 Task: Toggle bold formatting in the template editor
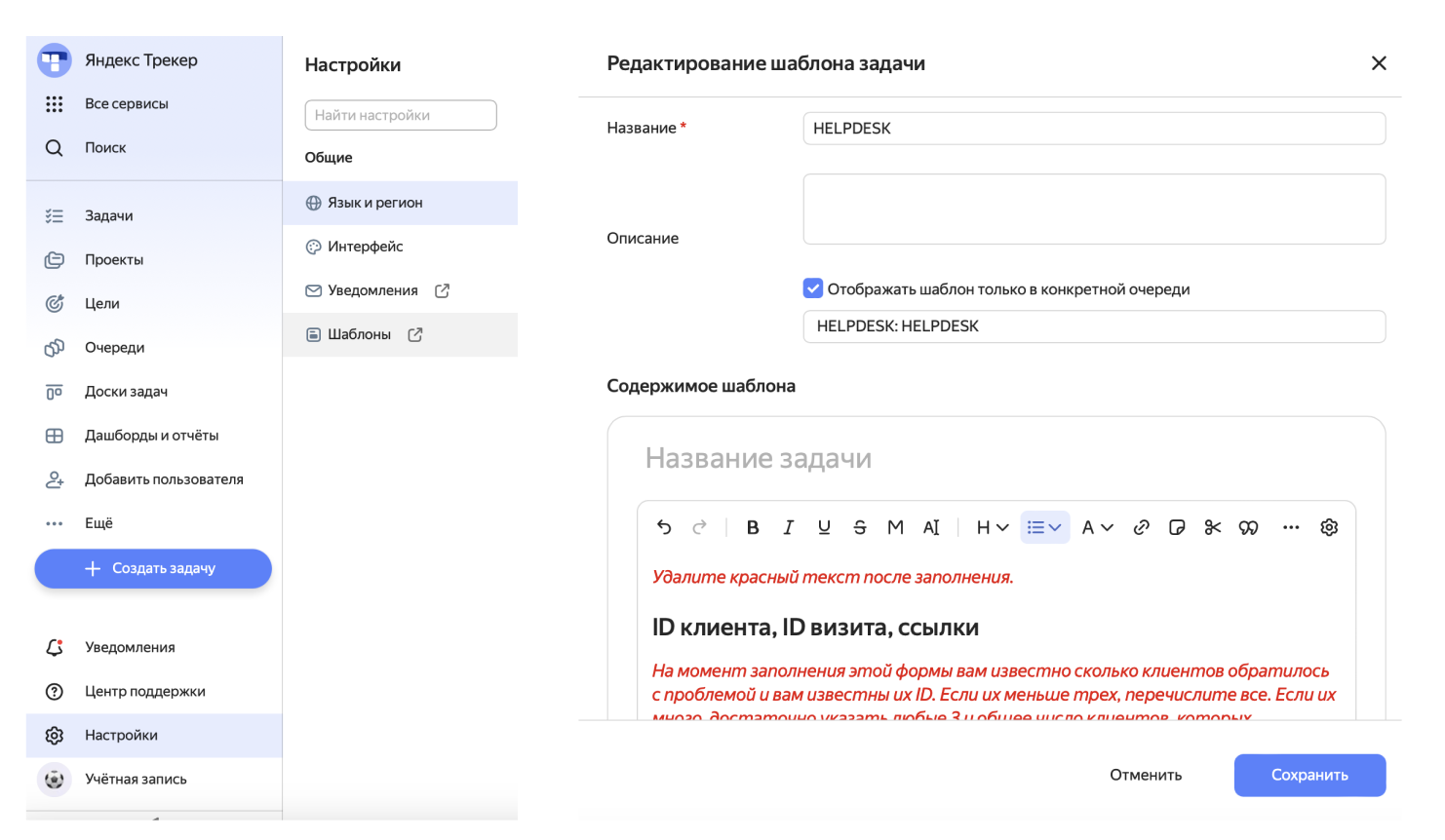(752, 527)
